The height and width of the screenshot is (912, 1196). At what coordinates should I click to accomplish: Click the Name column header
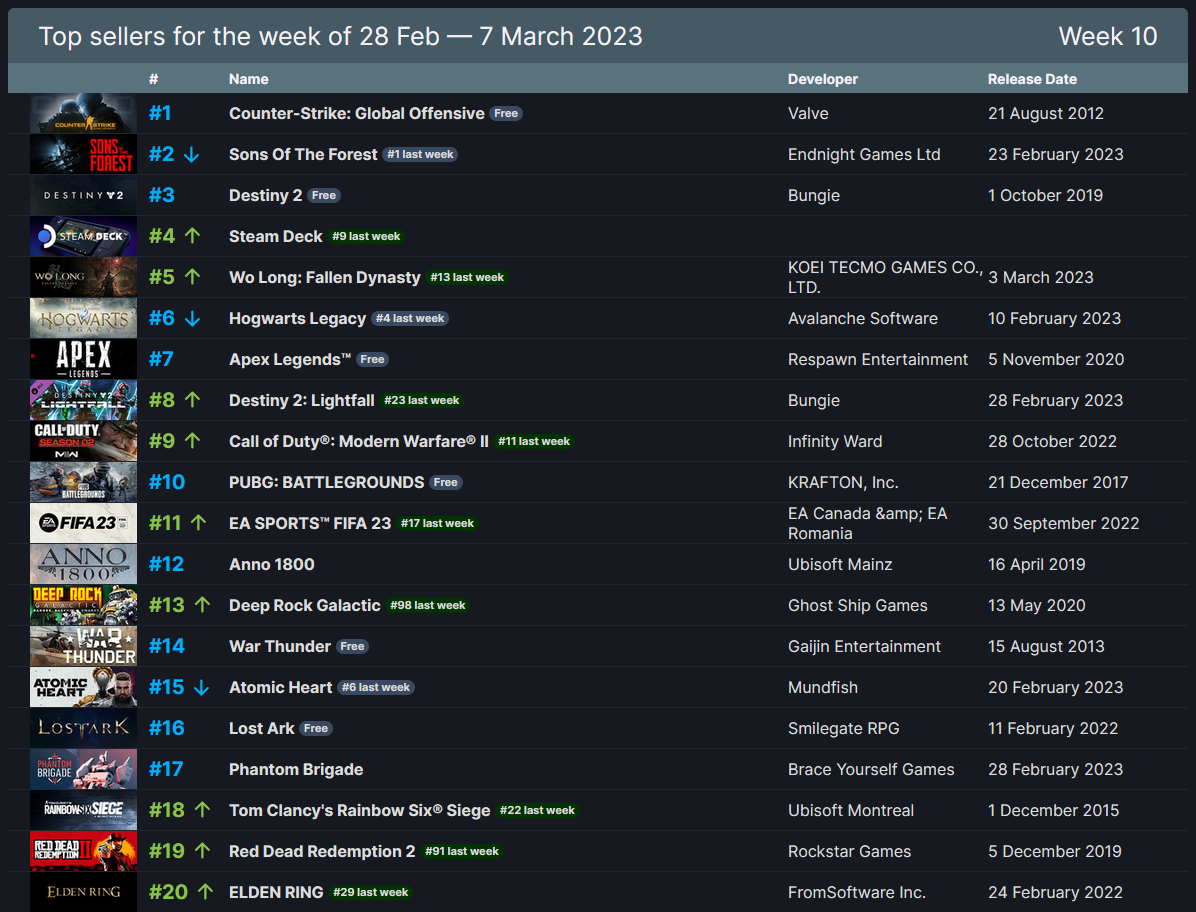pyautogui.click(x=249, y=79)
